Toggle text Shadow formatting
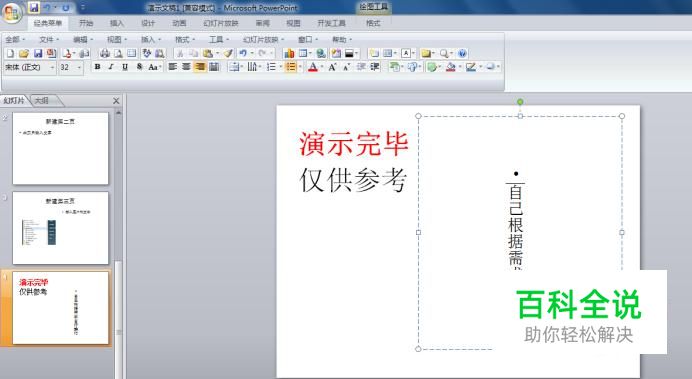This screenshot has width=692, height=379. click(139, 67)
